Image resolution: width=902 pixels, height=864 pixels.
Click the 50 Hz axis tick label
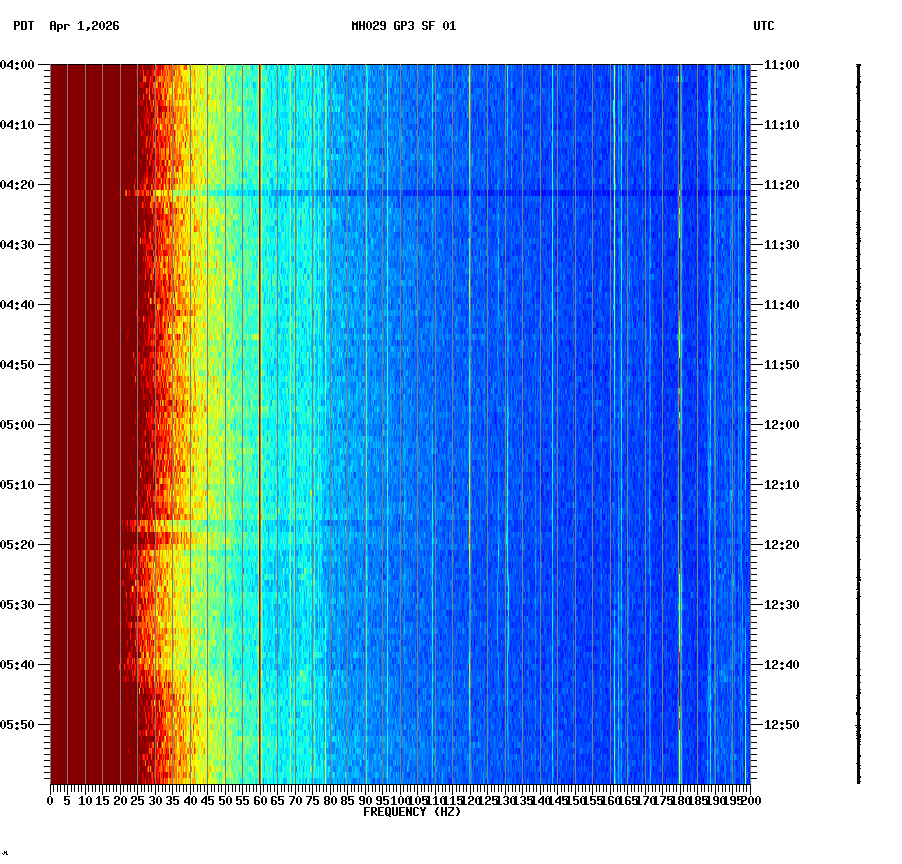pyautogui.click(x=223, y=800)
